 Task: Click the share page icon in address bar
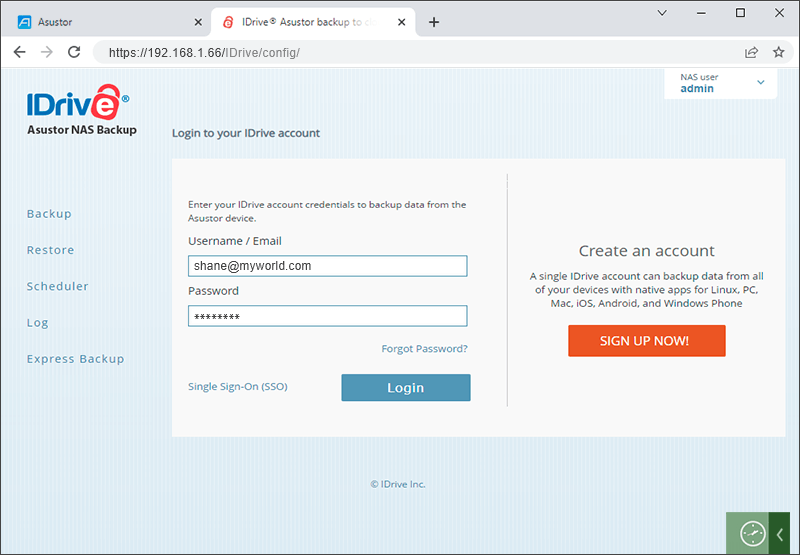pos(751,52)
